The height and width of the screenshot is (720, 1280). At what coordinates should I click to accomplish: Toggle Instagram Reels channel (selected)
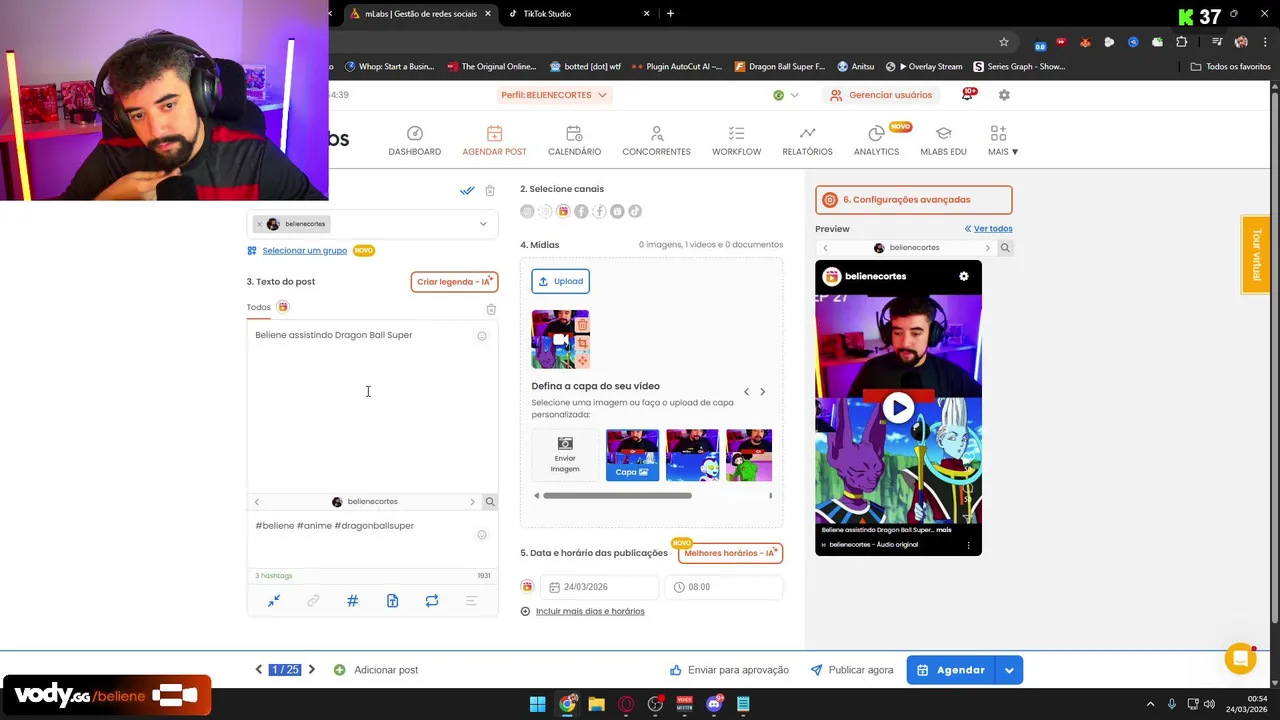tap(563, 211)
